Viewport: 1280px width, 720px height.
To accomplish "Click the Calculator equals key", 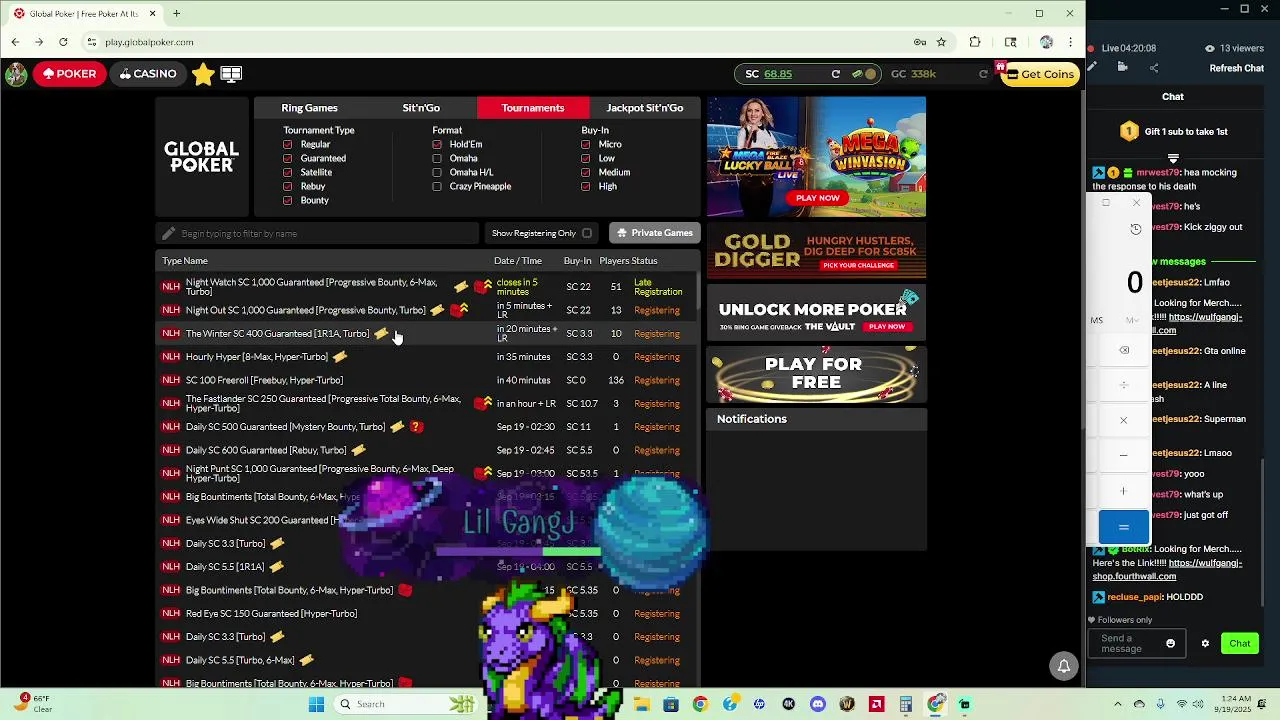I will 1124,527.
